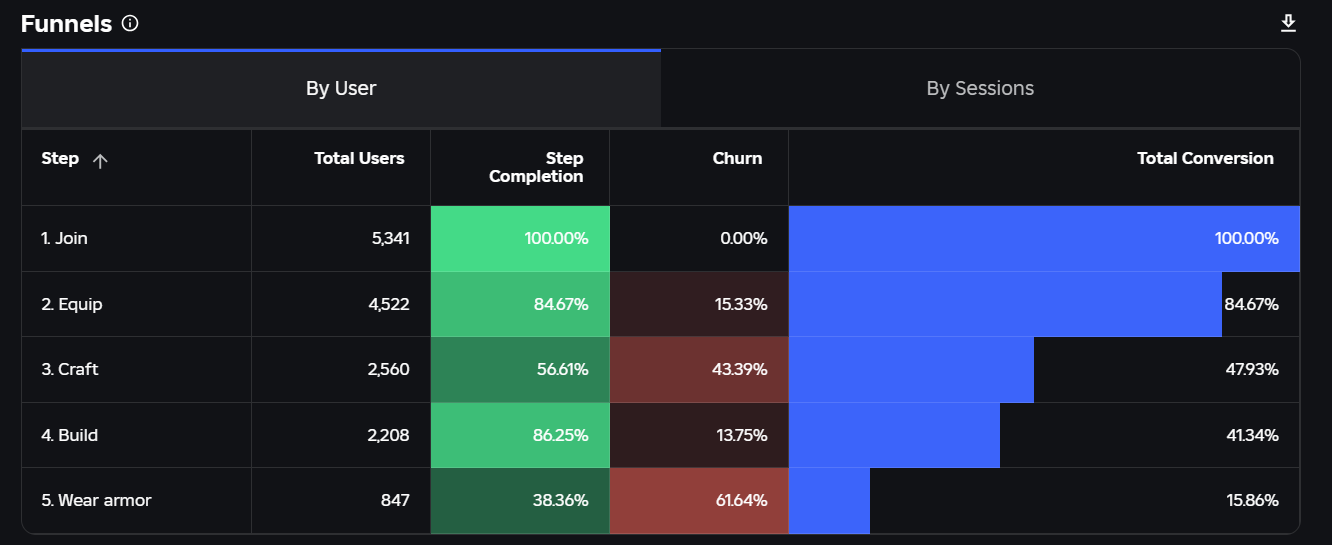Select the 5. Wear armor row

click(661, 500)
